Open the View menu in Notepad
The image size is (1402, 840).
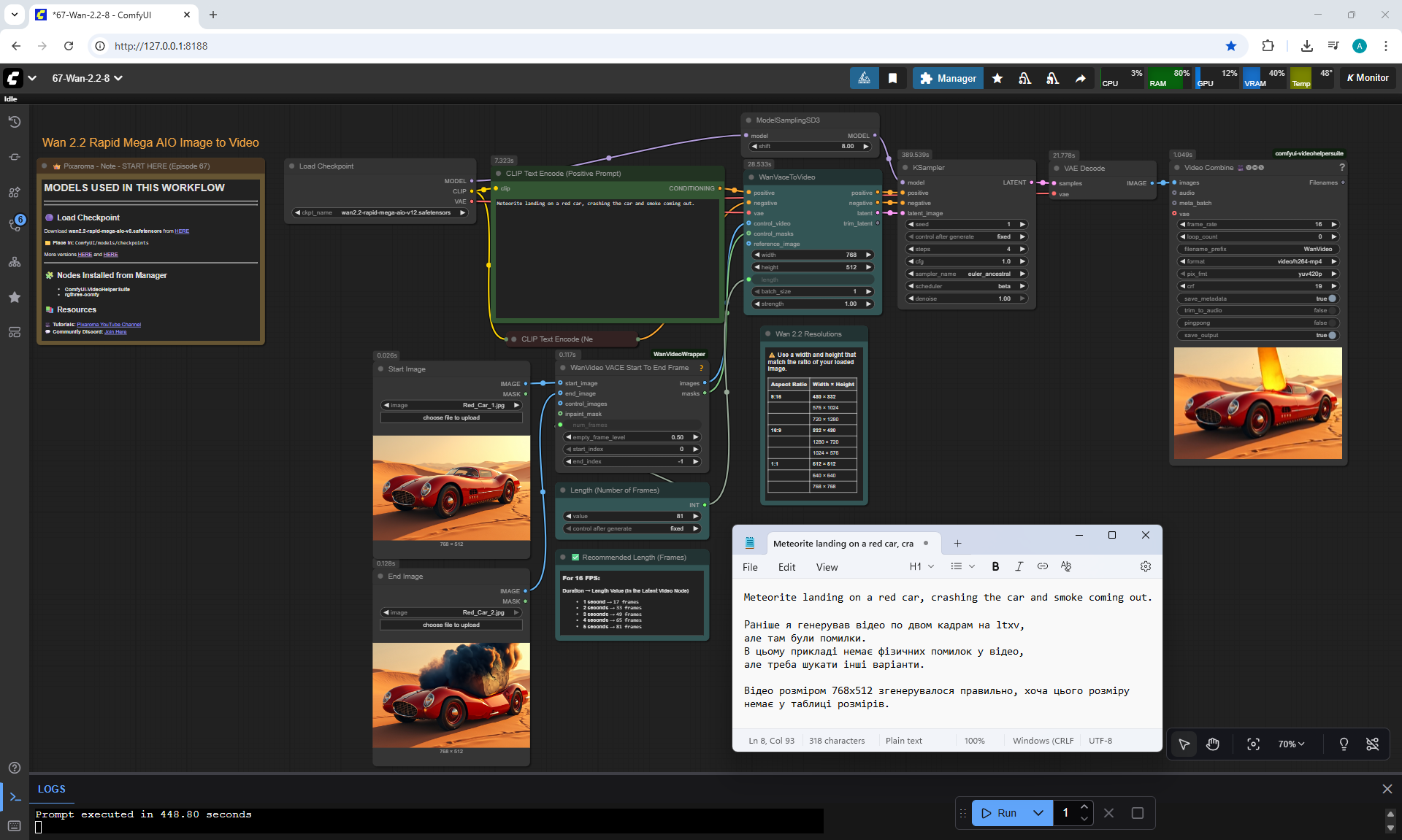click(x=827, y=567)
